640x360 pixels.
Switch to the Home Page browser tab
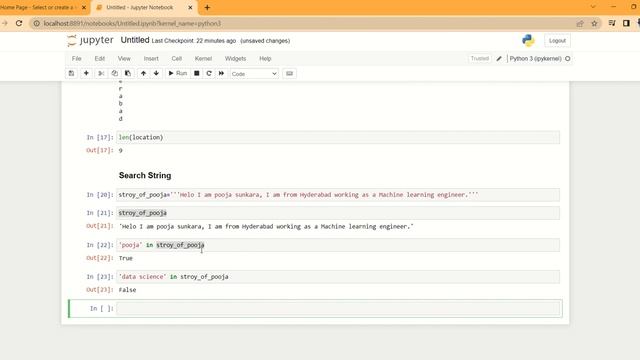[x=39, y=7]
